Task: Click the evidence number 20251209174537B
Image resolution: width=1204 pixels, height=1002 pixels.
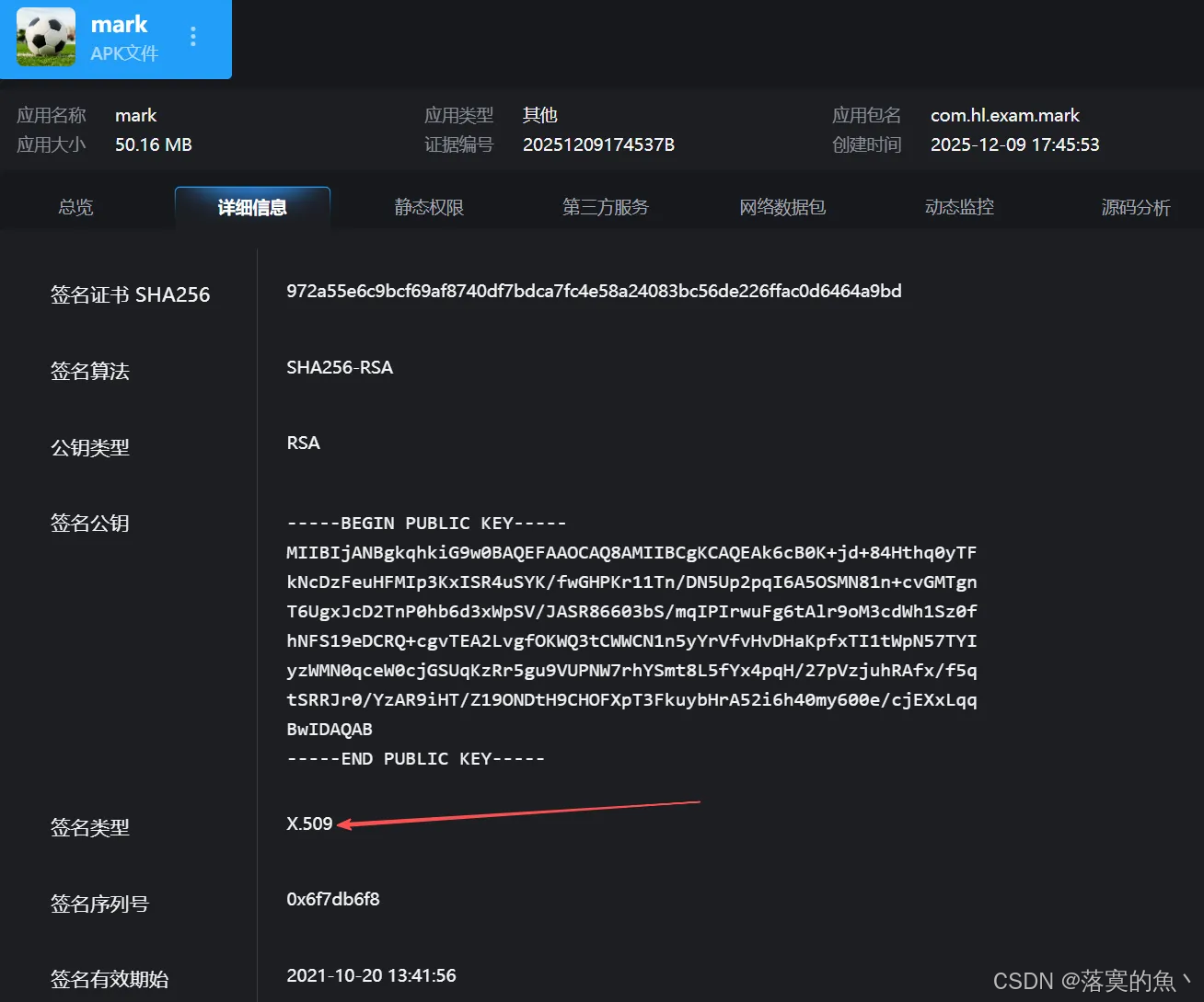Action: (598, 144)
